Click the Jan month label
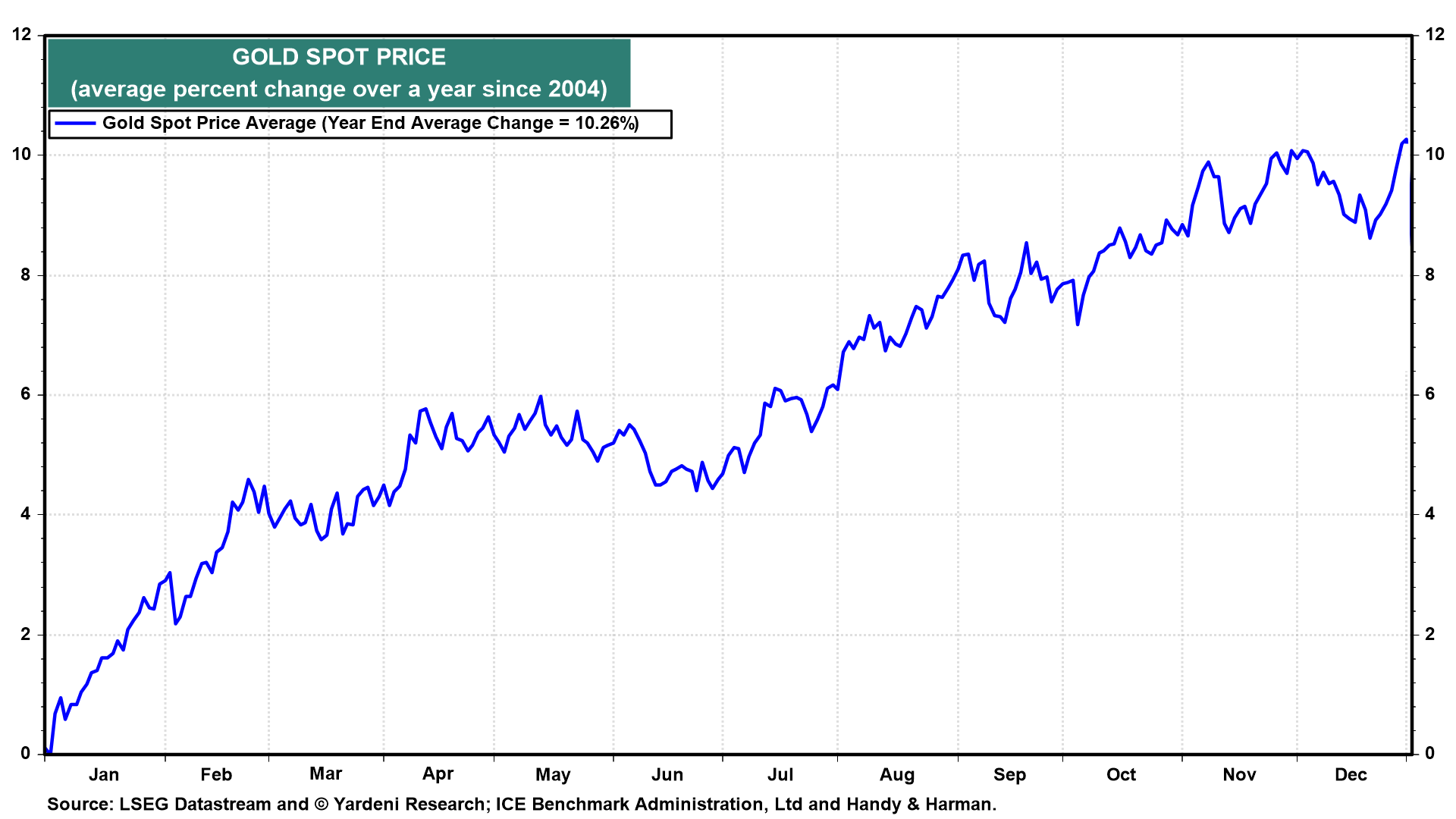 (x=104, y=774)
